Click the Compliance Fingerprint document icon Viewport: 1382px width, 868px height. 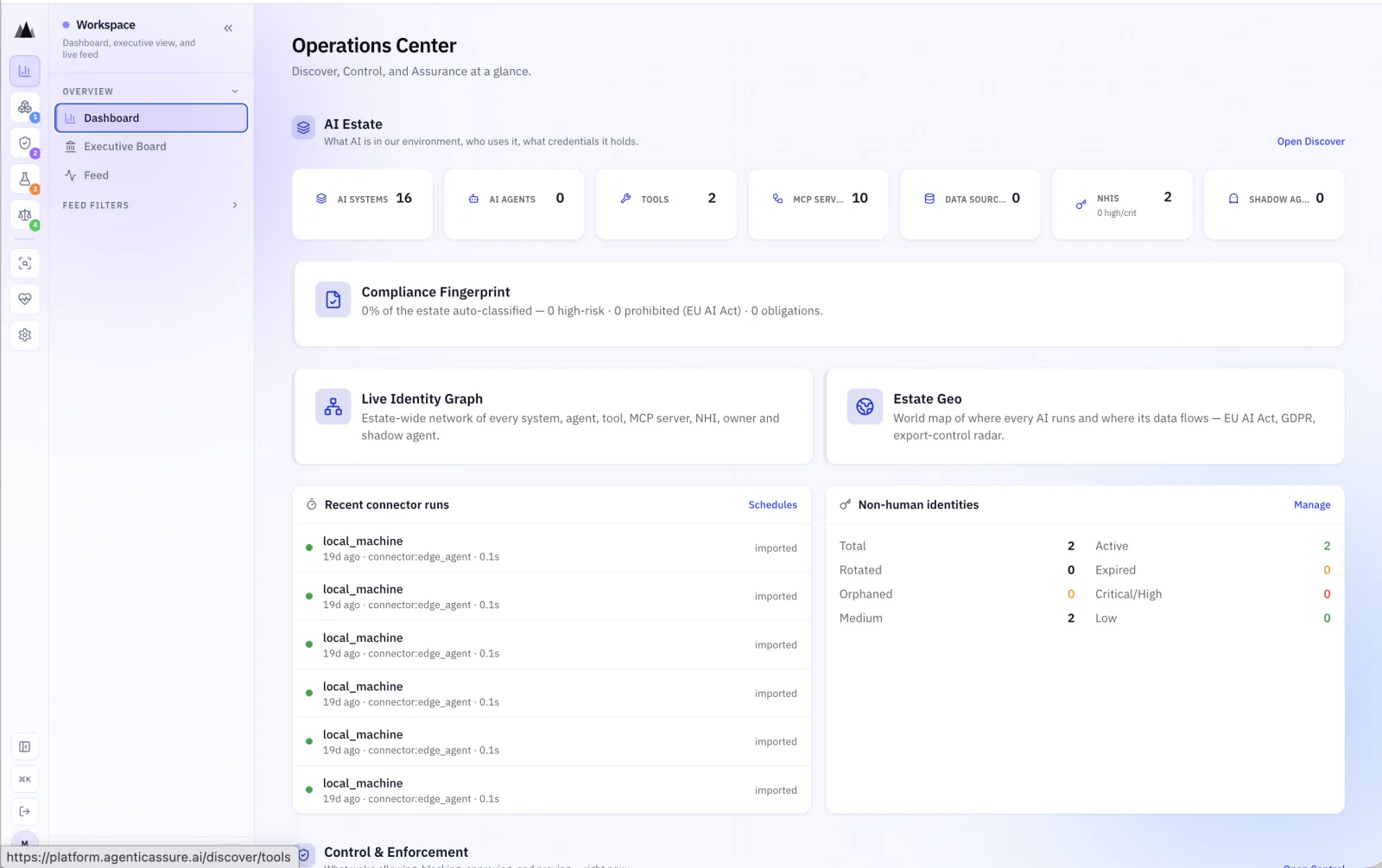[333, 300]
